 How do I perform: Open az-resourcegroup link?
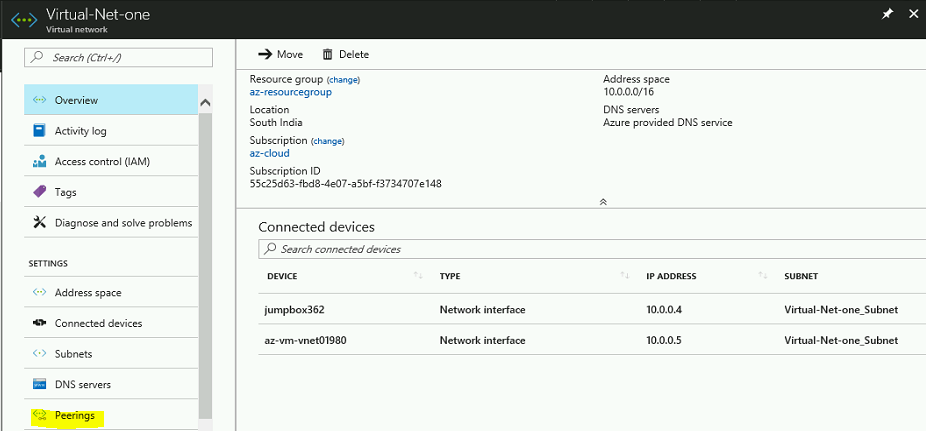[291, 92]
